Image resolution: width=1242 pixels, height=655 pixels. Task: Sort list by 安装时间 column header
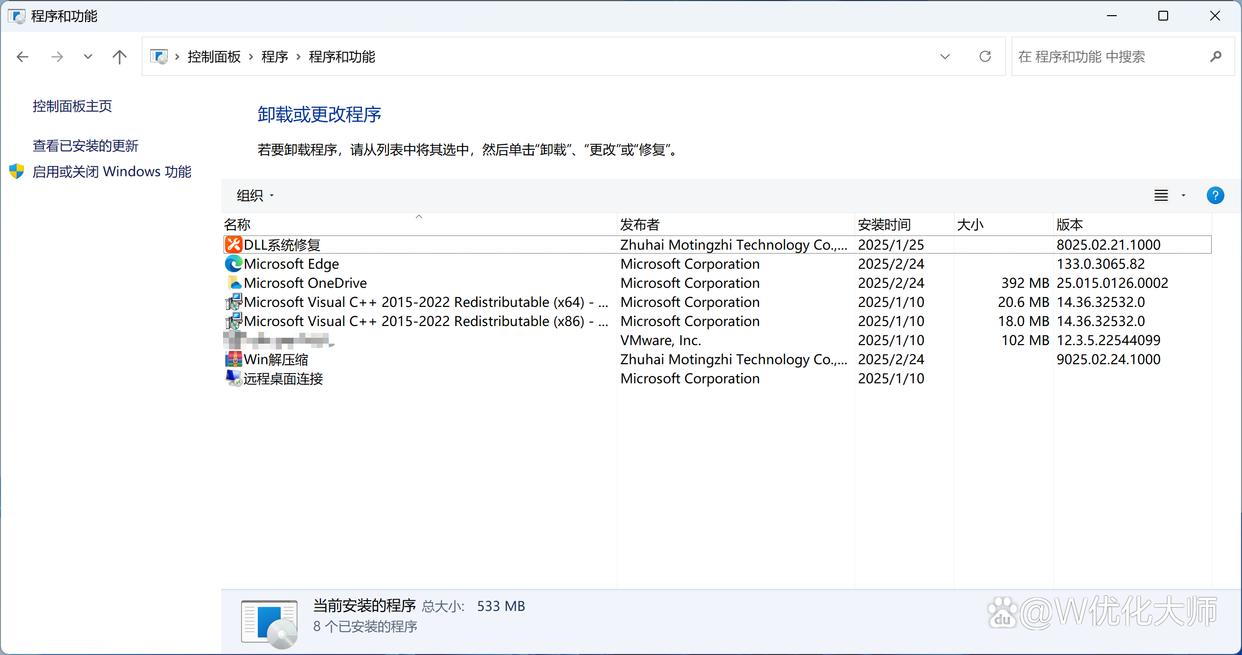click(884, 225)
